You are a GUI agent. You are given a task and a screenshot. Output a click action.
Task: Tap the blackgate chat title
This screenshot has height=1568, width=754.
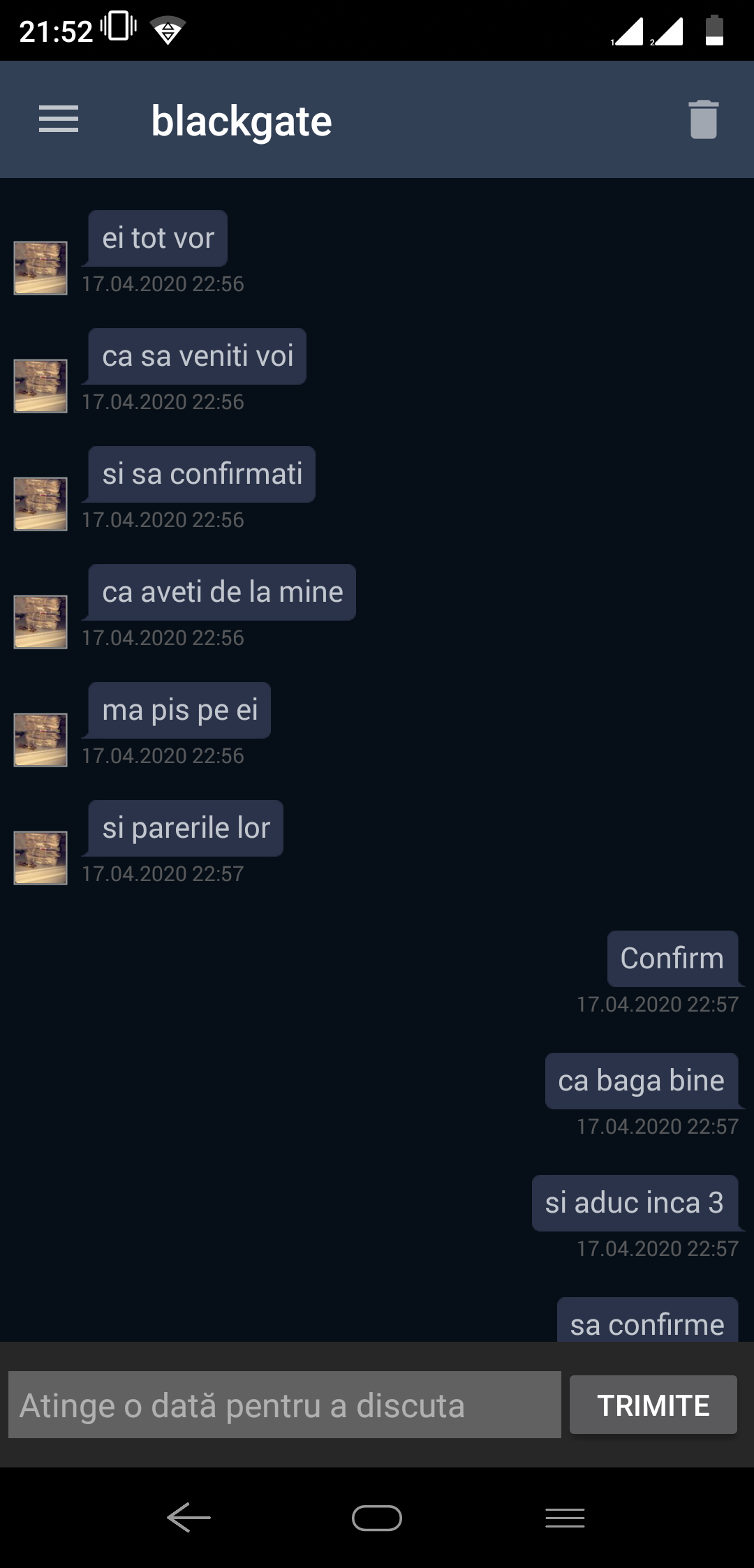click(242, 121)
